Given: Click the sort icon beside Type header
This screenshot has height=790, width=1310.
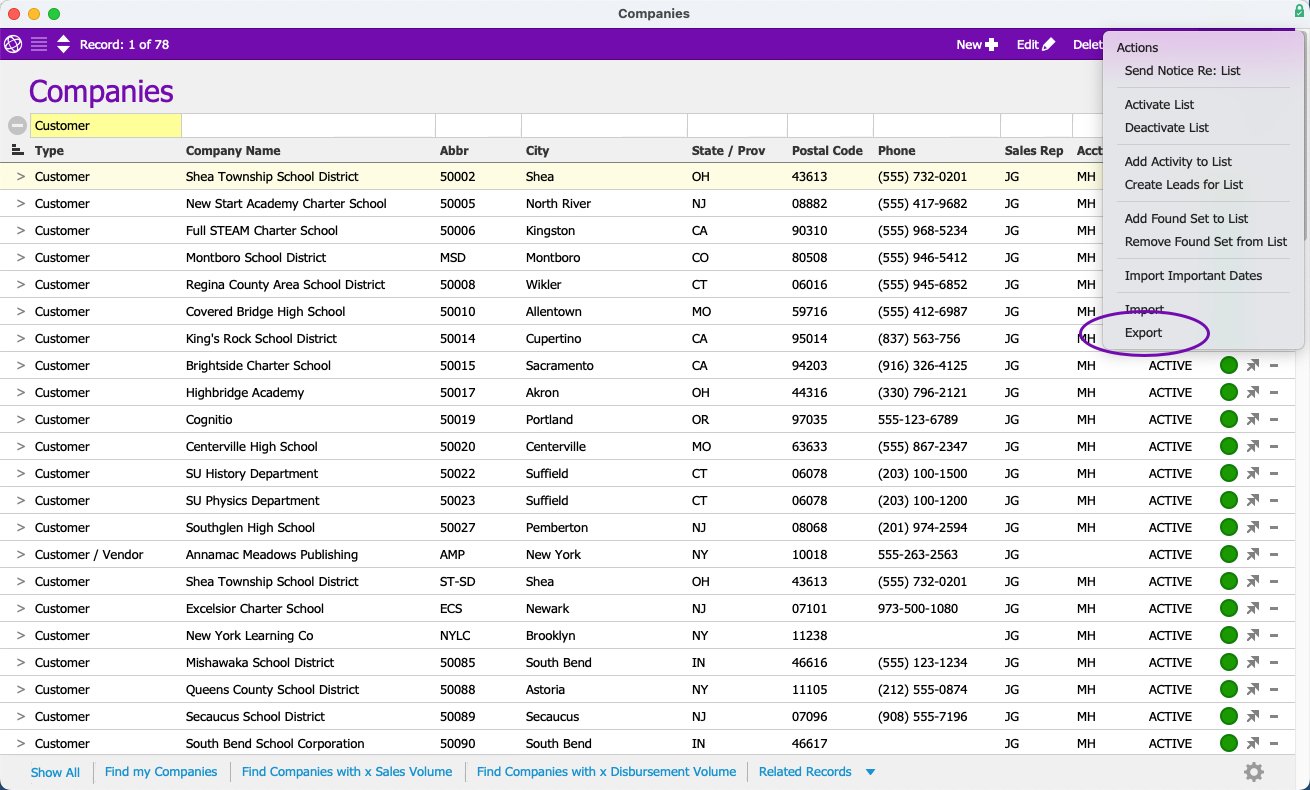Looking at the screenshot, I should (x=17, y=150).
